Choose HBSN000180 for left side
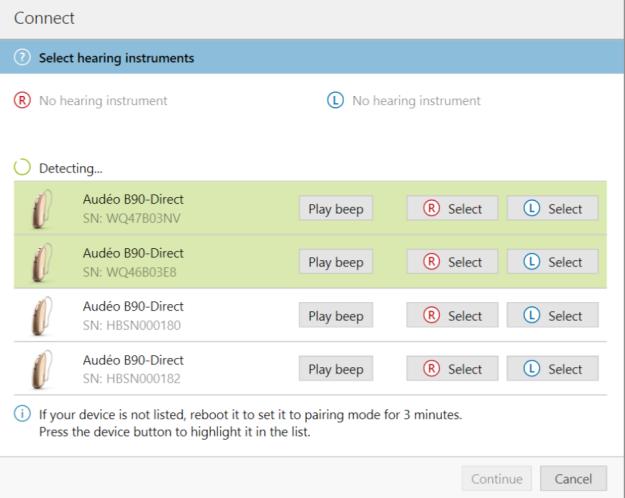This screenshot has height=498, width=625. 552,315
